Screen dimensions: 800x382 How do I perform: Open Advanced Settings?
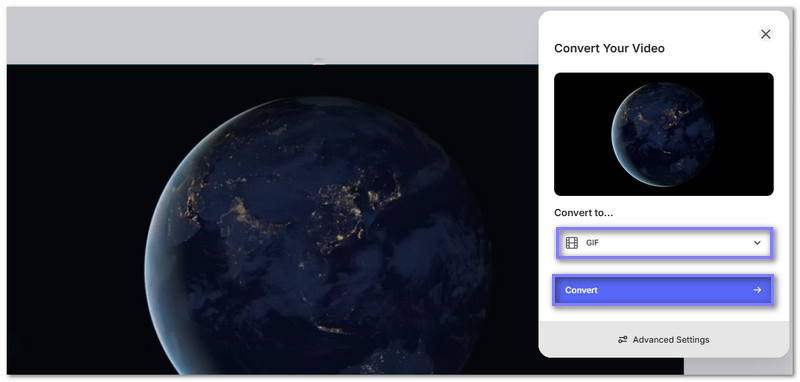point(663,340)
